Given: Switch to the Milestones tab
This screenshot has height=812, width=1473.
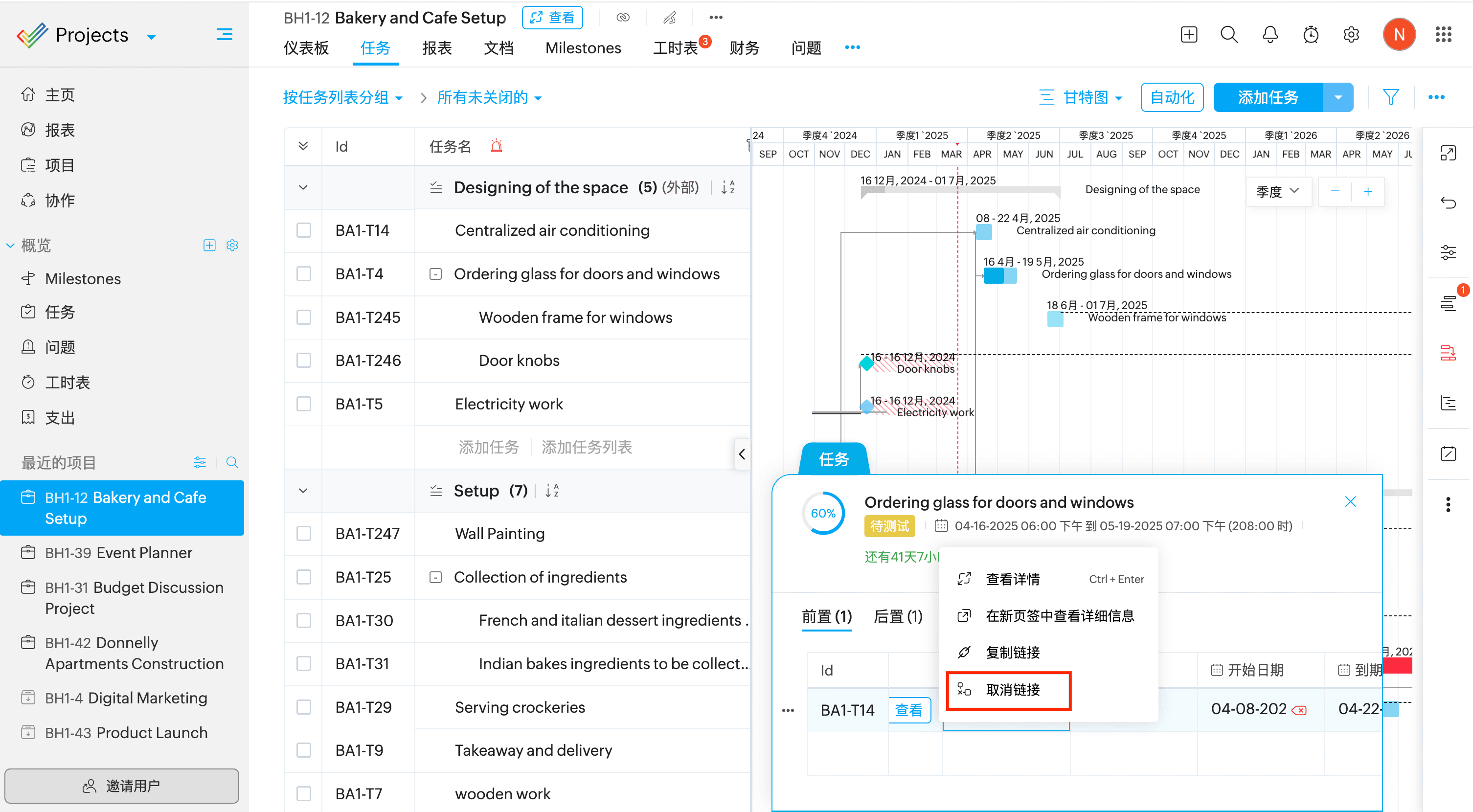Looking at the screenshot, I should [583, 48].
